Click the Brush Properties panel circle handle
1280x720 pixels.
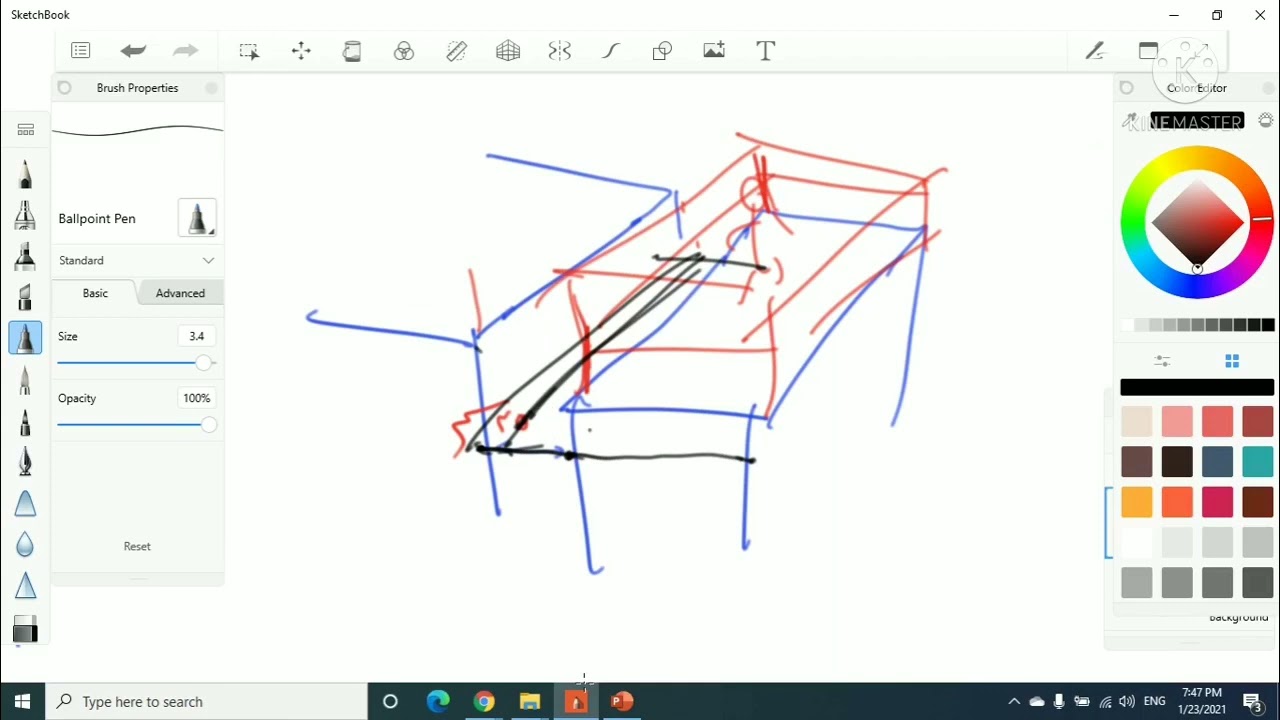(65, 88)
